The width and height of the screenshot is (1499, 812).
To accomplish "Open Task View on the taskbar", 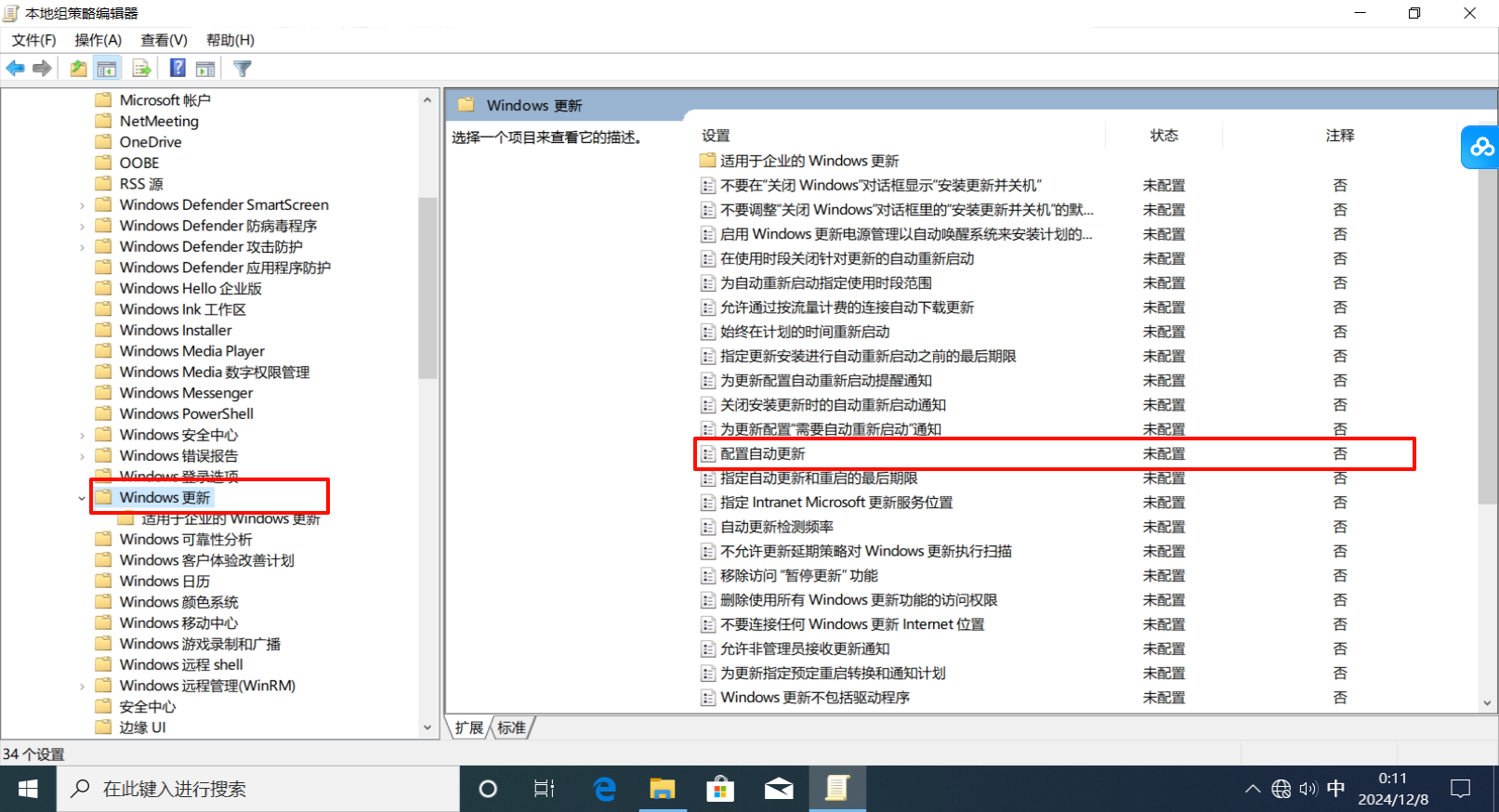I will [545, 789].
